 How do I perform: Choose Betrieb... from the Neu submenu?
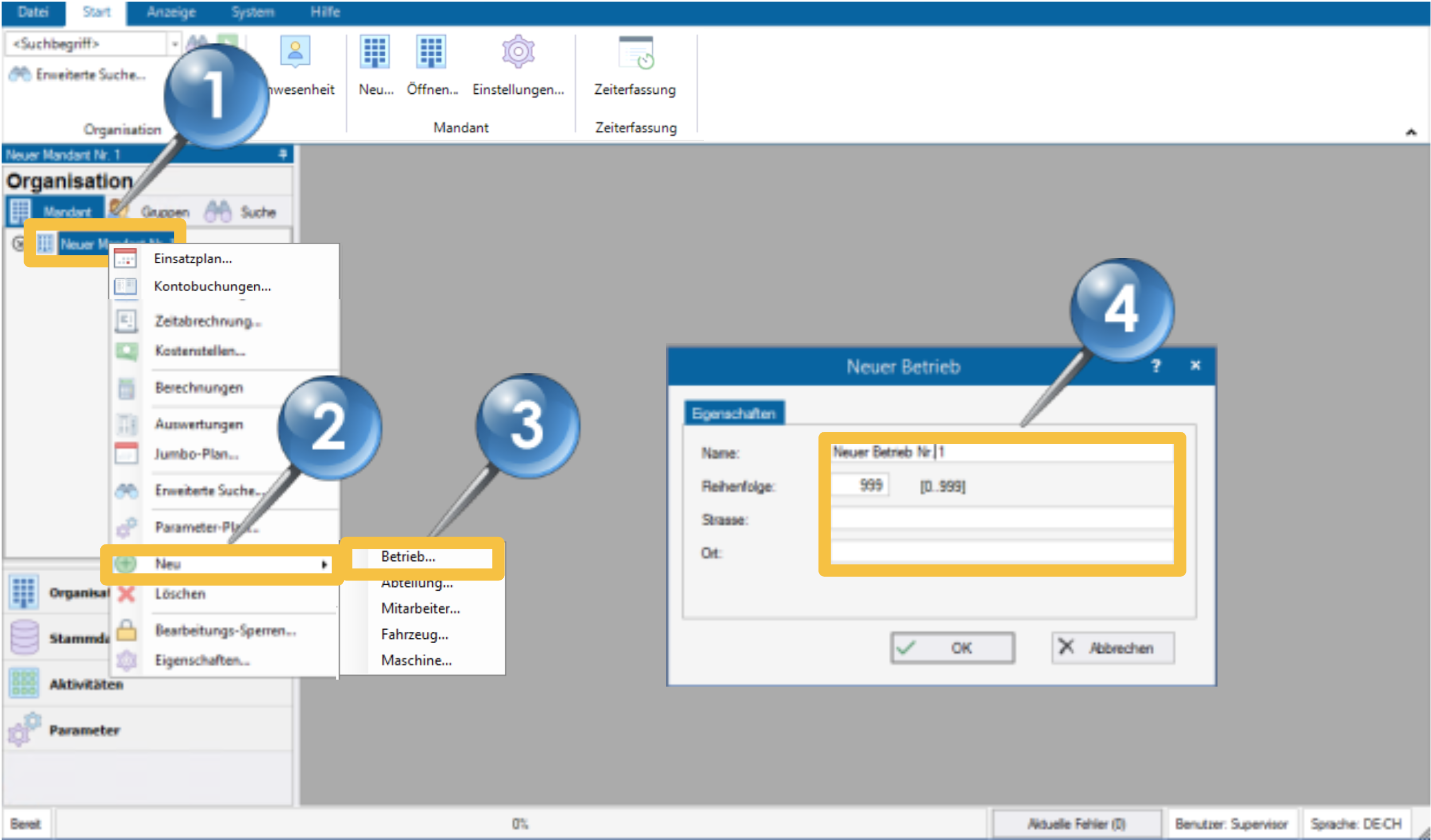pos(408,557)
